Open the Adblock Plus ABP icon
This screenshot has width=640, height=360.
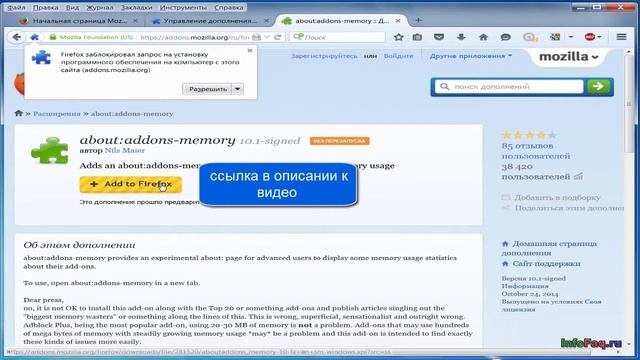click(590, 37)
